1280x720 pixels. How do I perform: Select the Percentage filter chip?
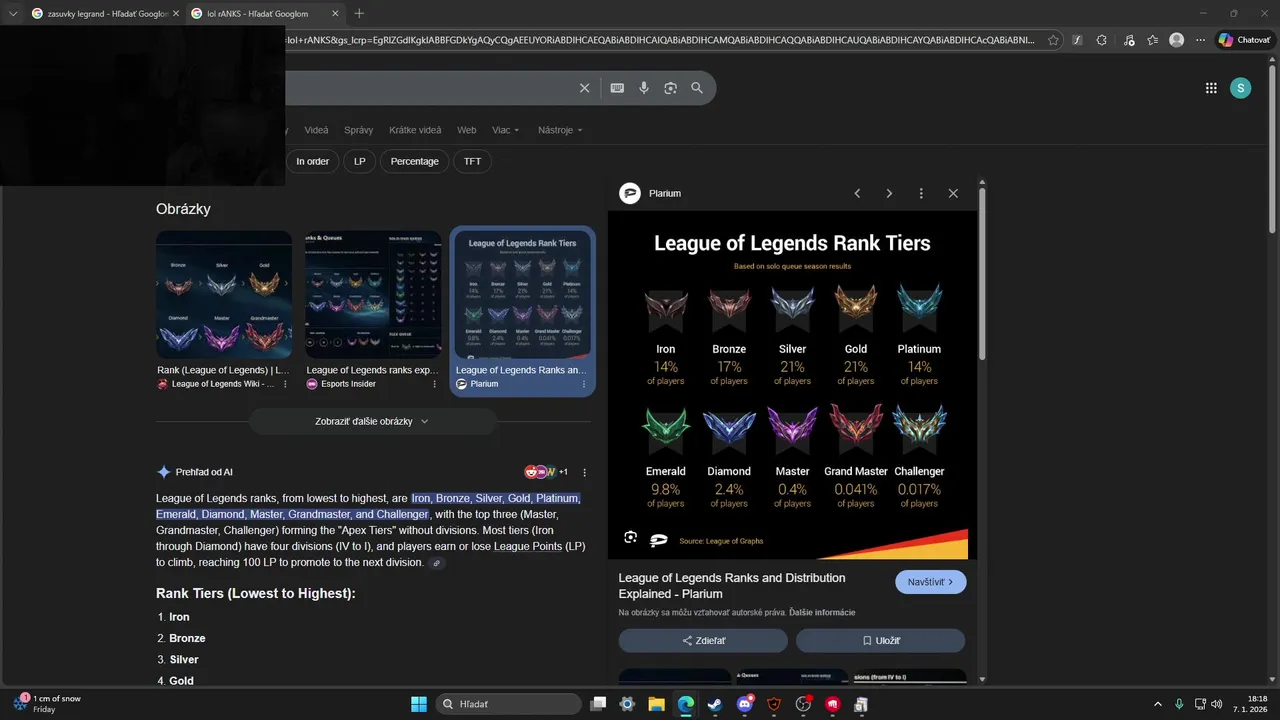click(x=414, y=161)
